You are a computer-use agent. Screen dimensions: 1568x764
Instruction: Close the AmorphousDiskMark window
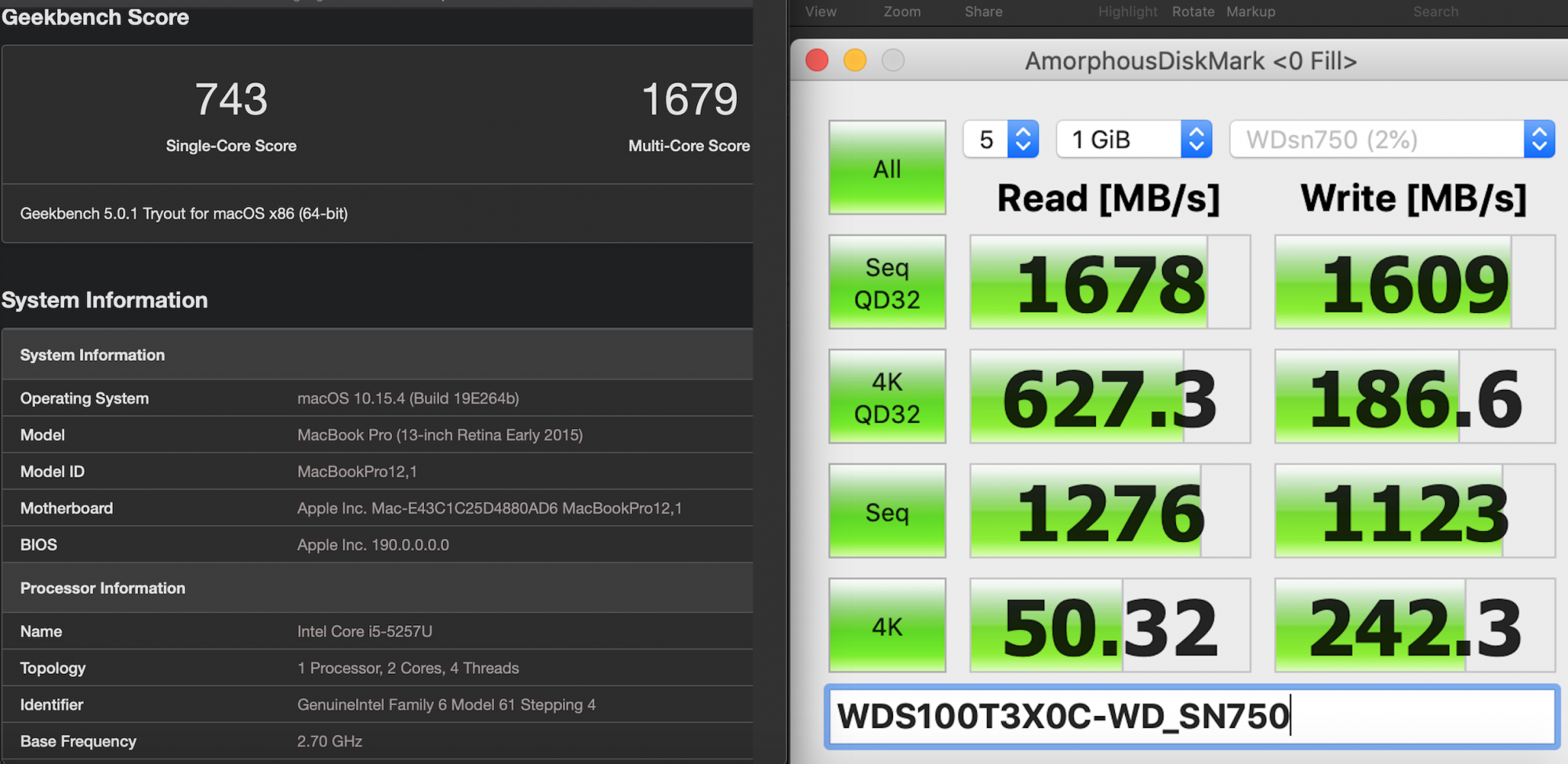click(817, 60)
